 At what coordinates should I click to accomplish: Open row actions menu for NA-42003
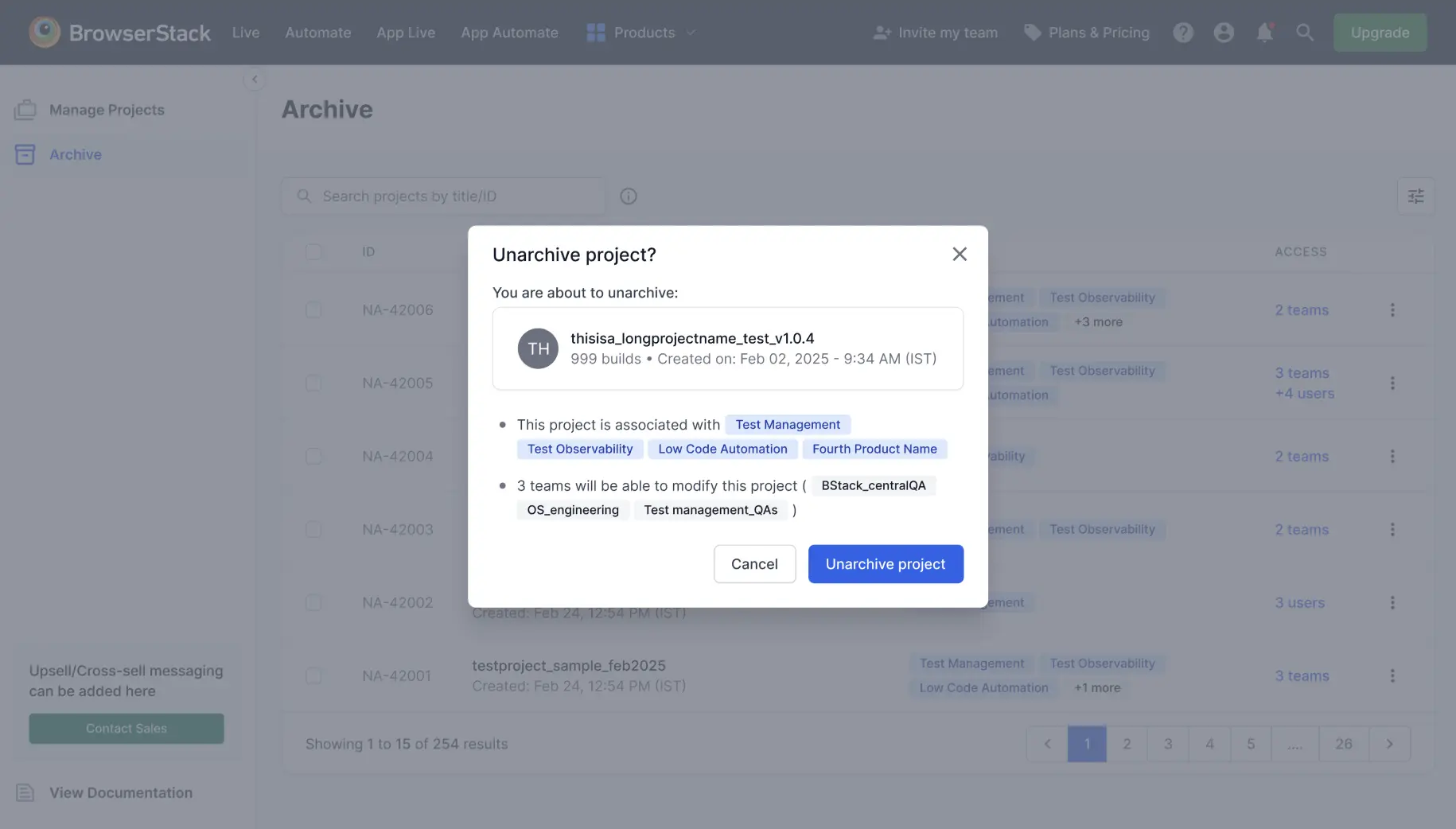[x=1392, y=530]
